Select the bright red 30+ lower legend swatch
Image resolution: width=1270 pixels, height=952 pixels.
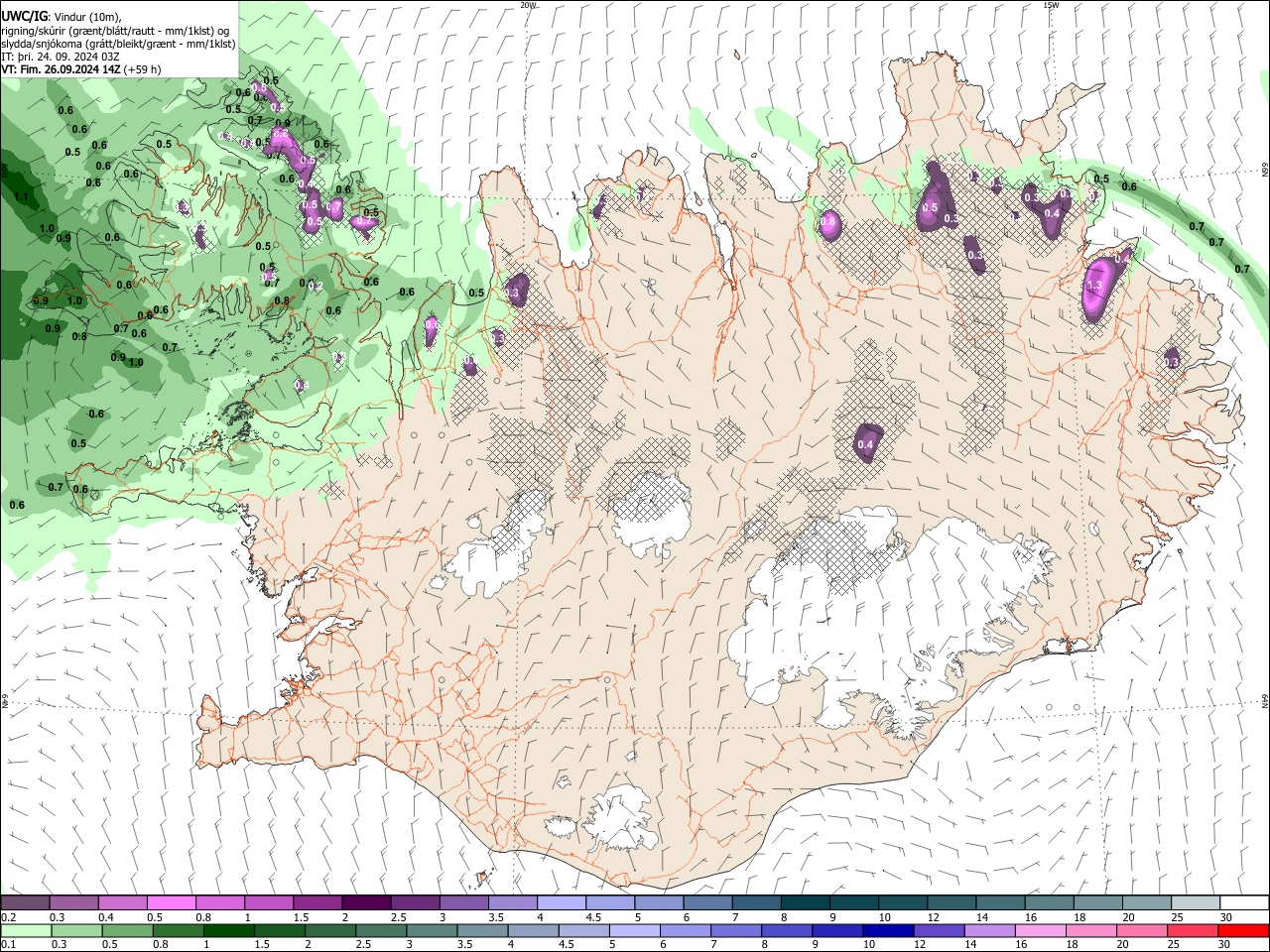(x=1243, y=931)
